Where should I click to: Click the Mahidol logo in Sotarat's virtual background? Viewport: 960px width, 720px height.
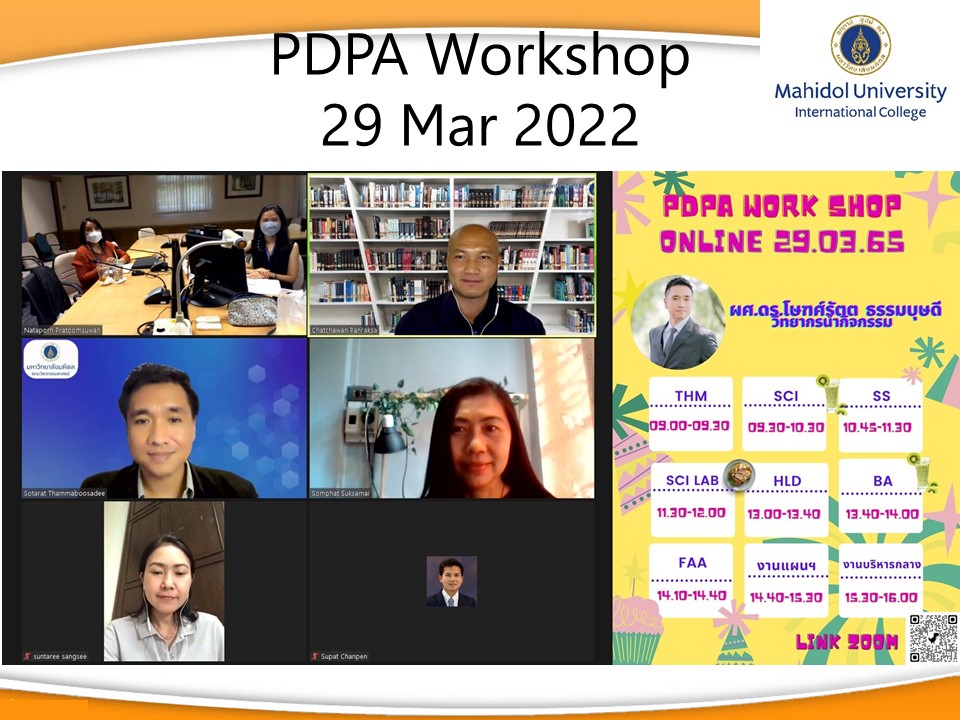click(x=50, y=358)
